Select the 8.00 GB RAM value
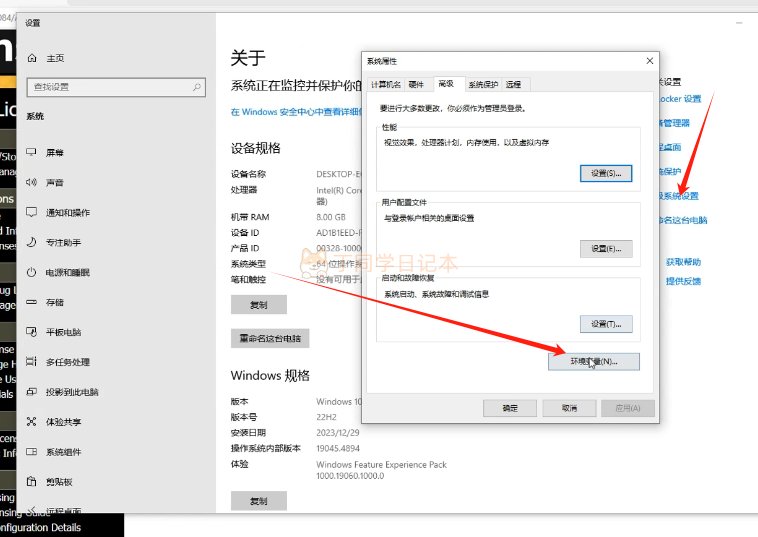This screenshot has width=758, height=537. tap(331, 217)
